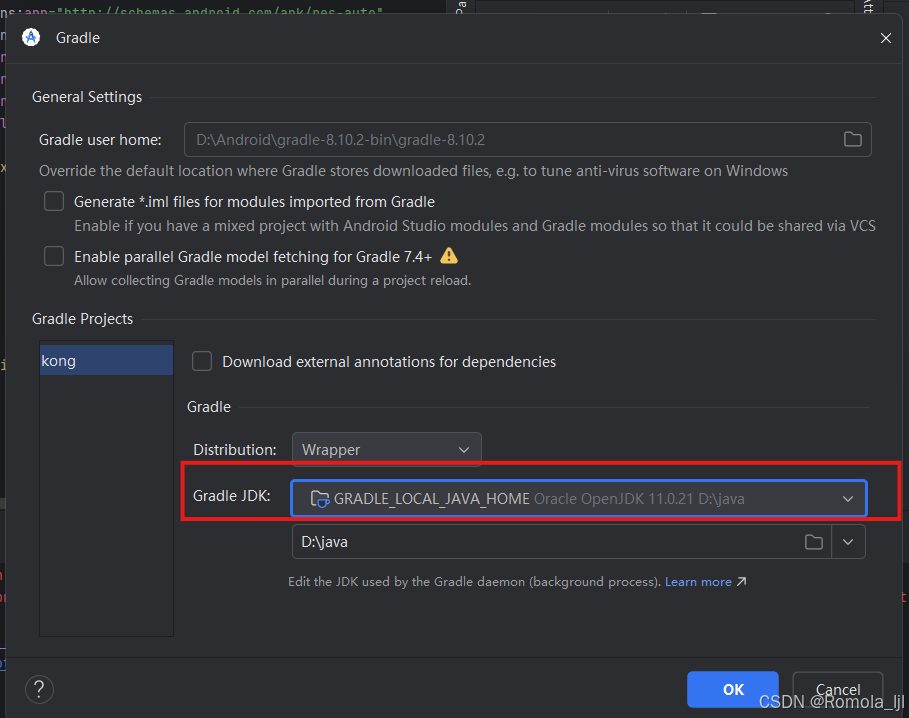The image size is (909, 718).
Task: Click the help question mark icon
Action: 38,689
